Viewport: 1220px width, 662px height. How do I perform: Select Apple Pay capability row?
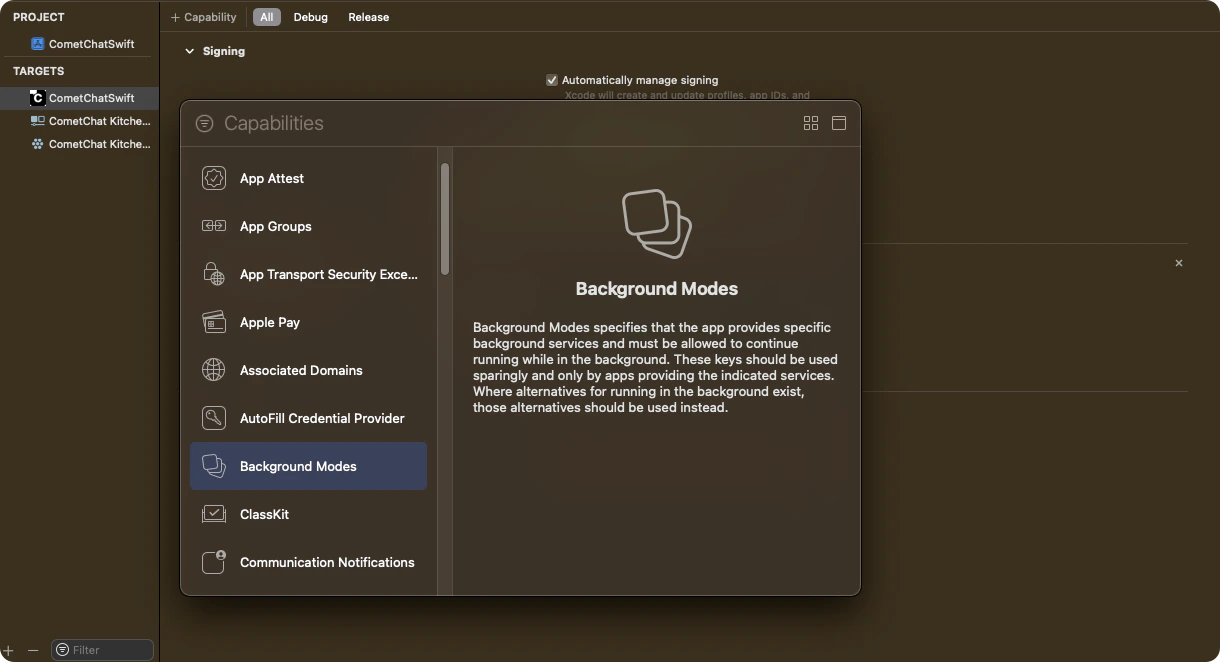[309, 322]
